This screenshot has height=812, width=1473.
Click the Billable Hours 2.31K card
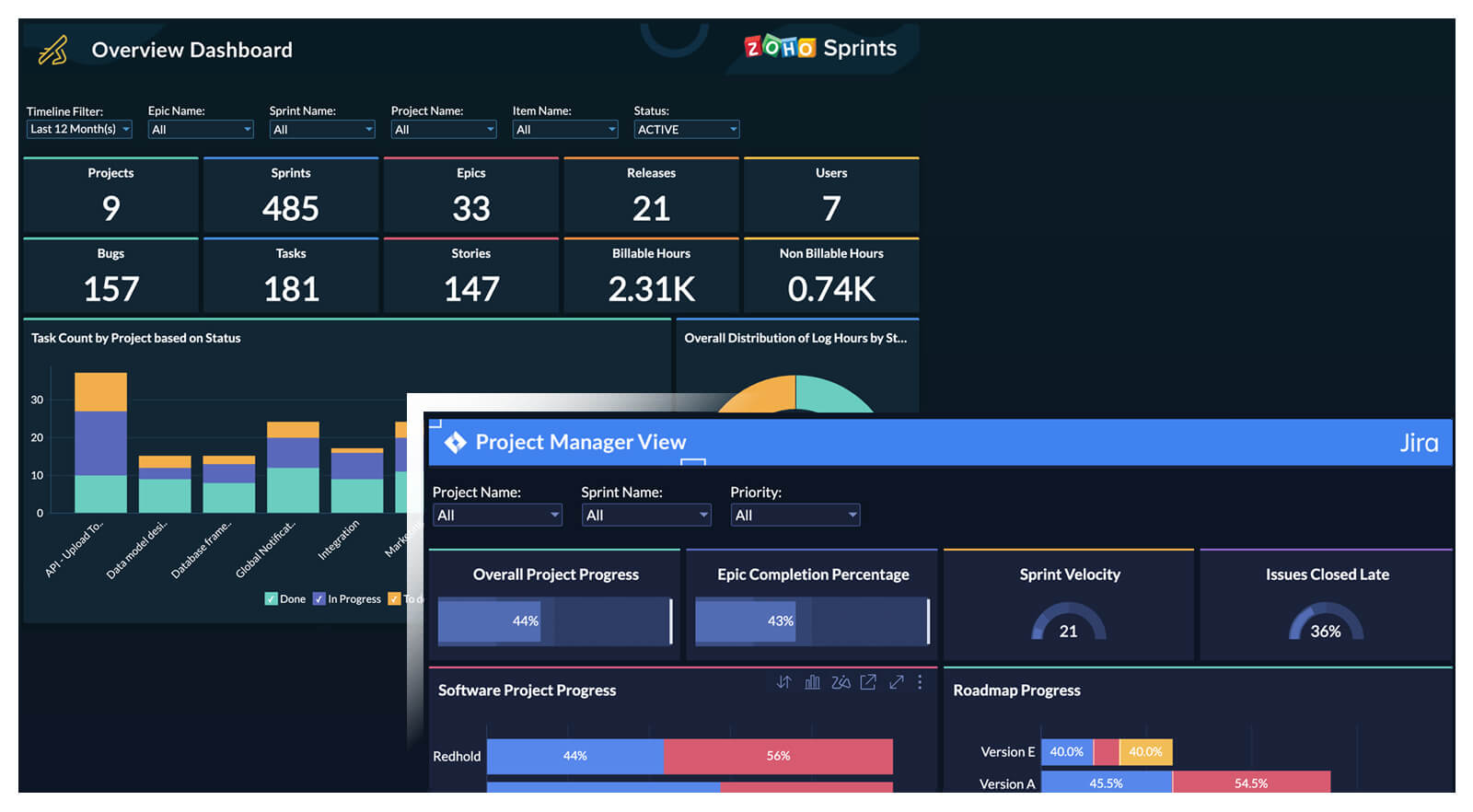click(x=651, y=276)
